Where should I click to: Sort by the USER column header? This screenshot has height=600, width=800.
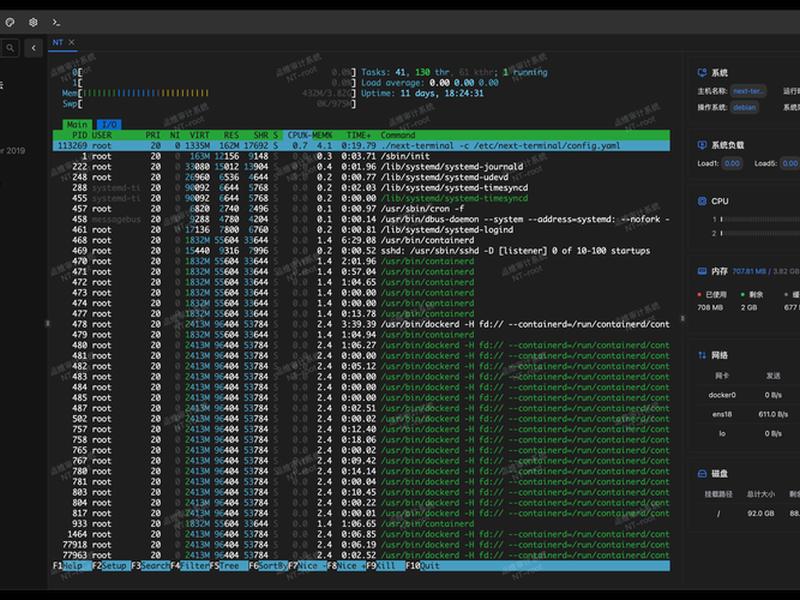102,135
